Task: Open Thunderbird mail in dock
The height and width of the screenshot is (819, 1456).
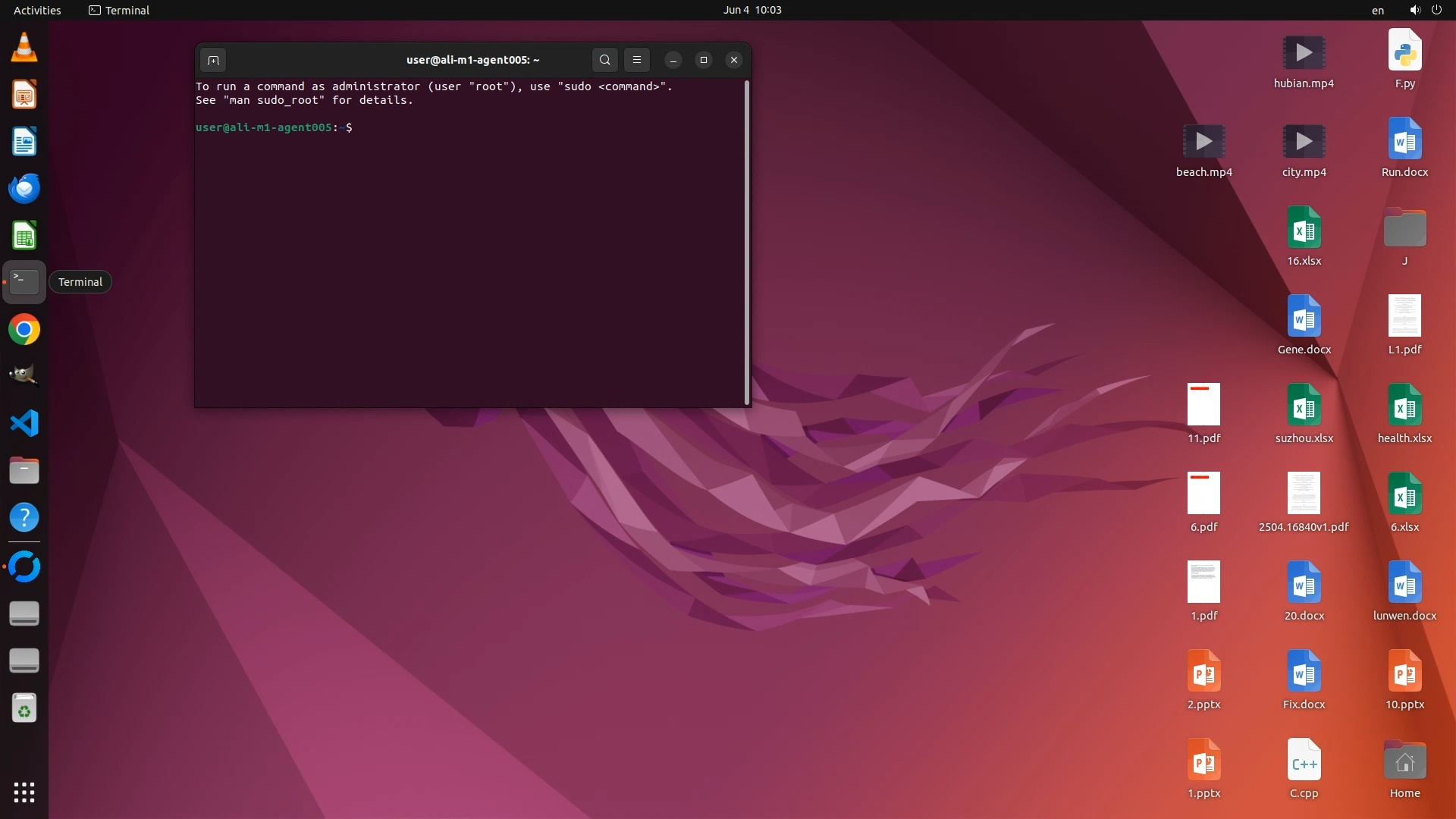Action: tap(24, 188)
